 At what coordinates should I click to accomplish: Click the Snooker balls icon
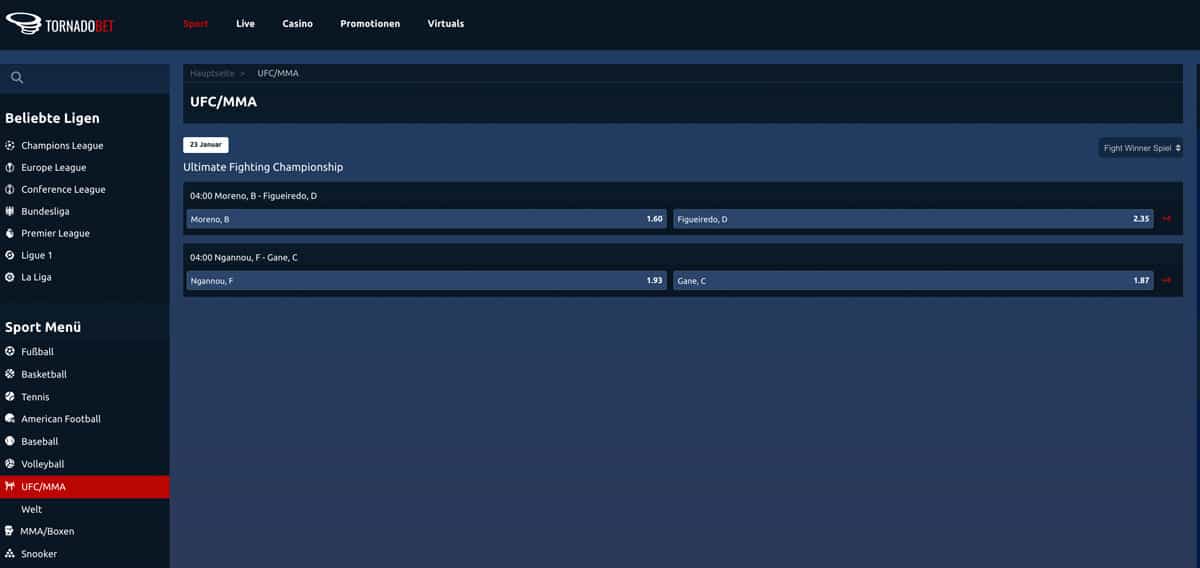pos(10,554)
